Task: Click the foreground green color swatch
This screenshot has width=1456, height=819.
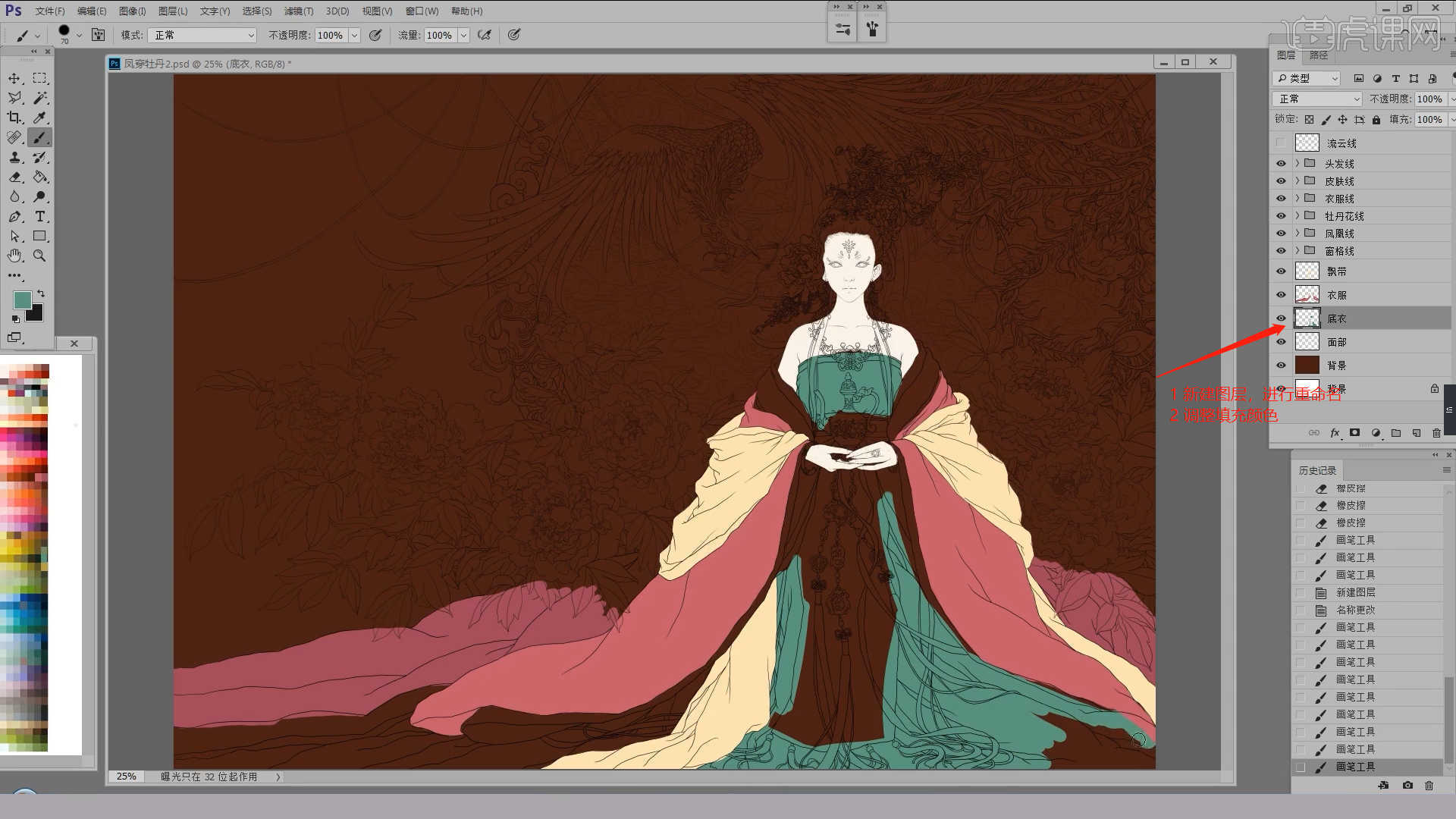Action: 21,299
